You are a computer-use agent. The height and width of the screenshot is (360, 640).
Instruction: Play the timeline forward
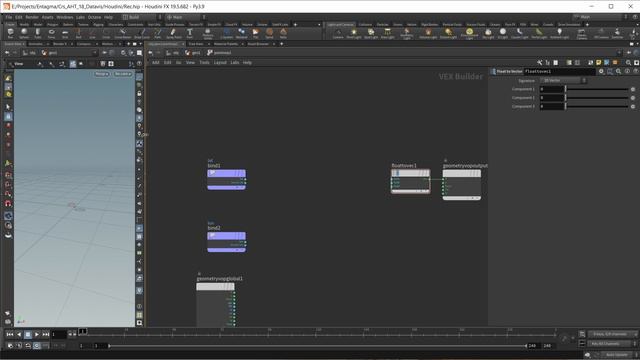click(37, 334)
